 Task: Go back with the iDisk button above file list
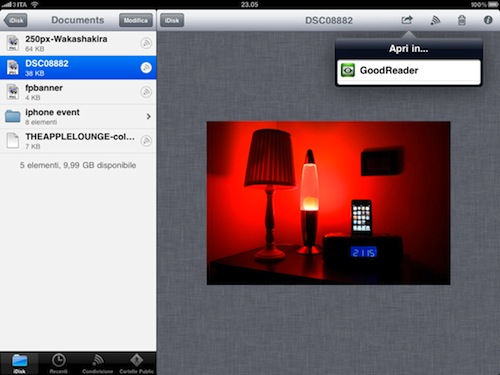click(16, 20)
